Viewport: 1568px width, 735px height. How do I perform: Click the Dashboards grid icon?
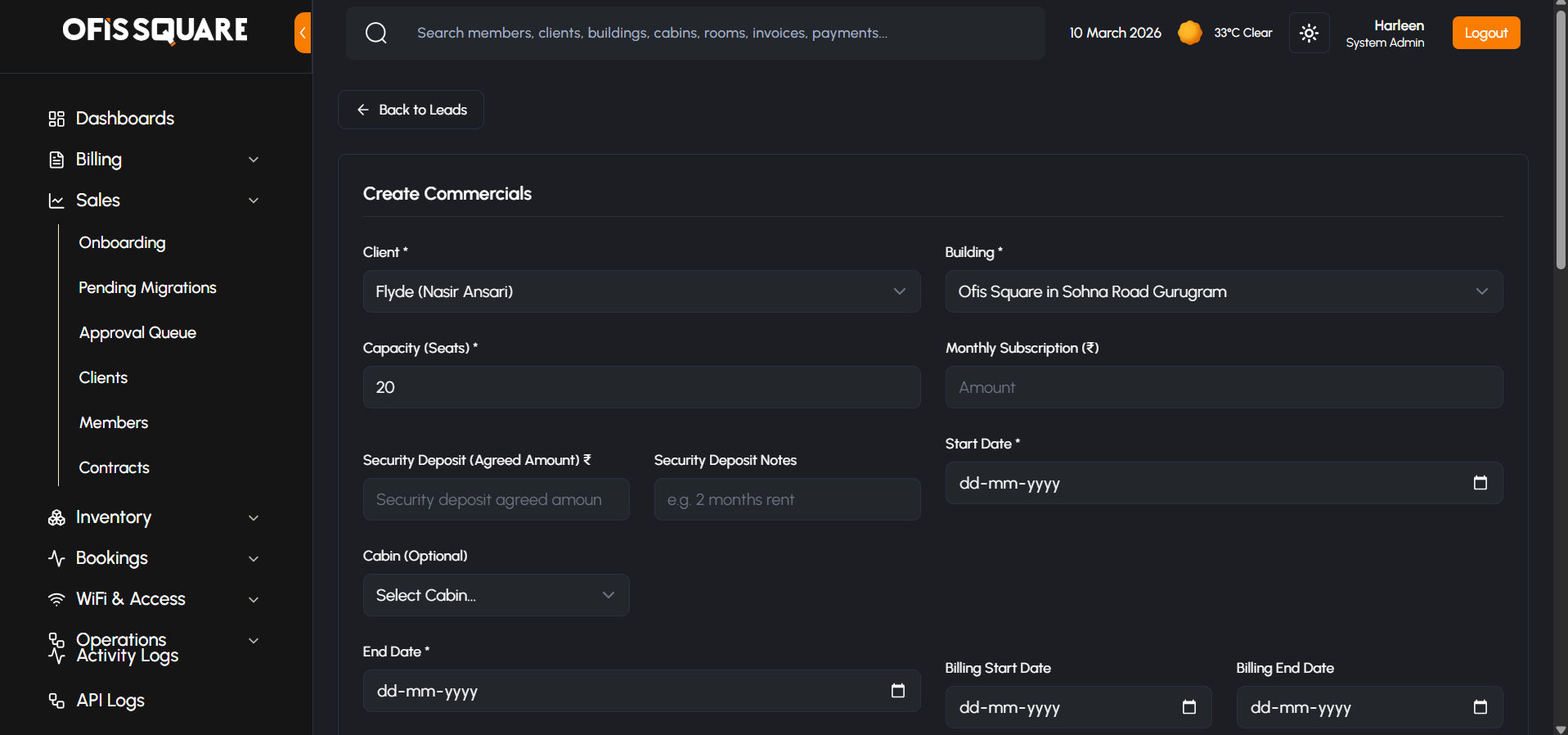56,119
